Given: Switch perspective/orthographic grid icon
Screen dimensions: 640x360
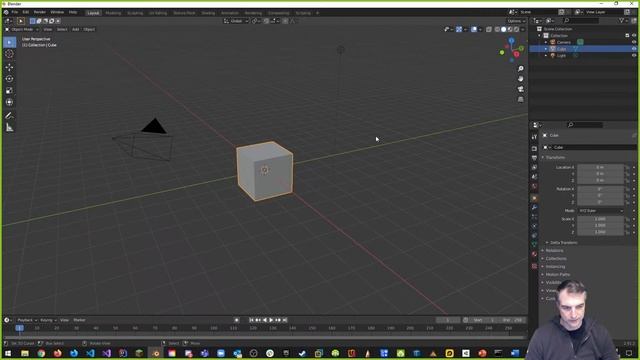Looking at the screenshot, I should (520, 99).
